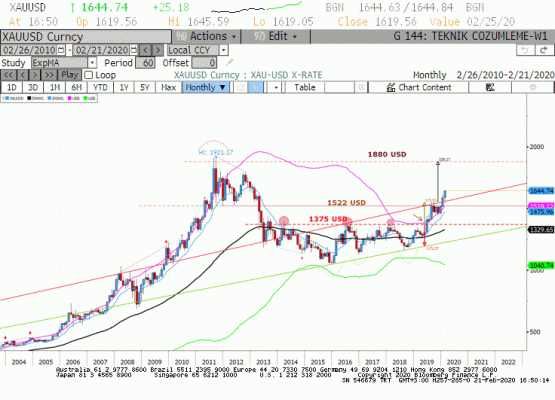Open the end date calendar picker
This screenshot has height=400, width=555.
click(134, 50)
